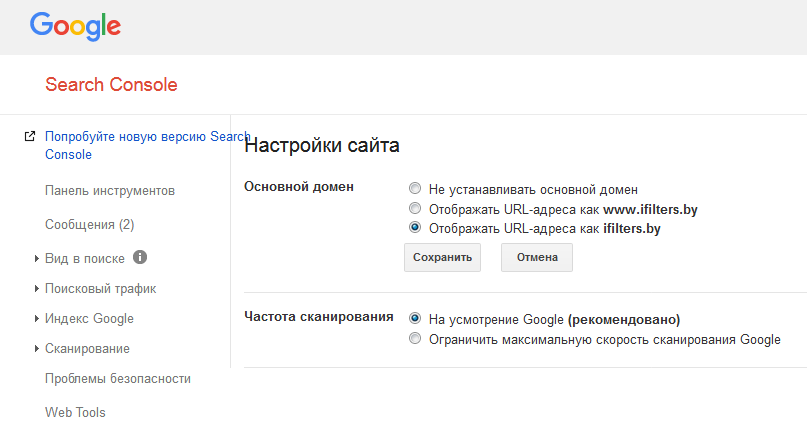Open Проблемы безопасности menu item
This screenshot has height=444, width=807.
(x=118, y=379)
